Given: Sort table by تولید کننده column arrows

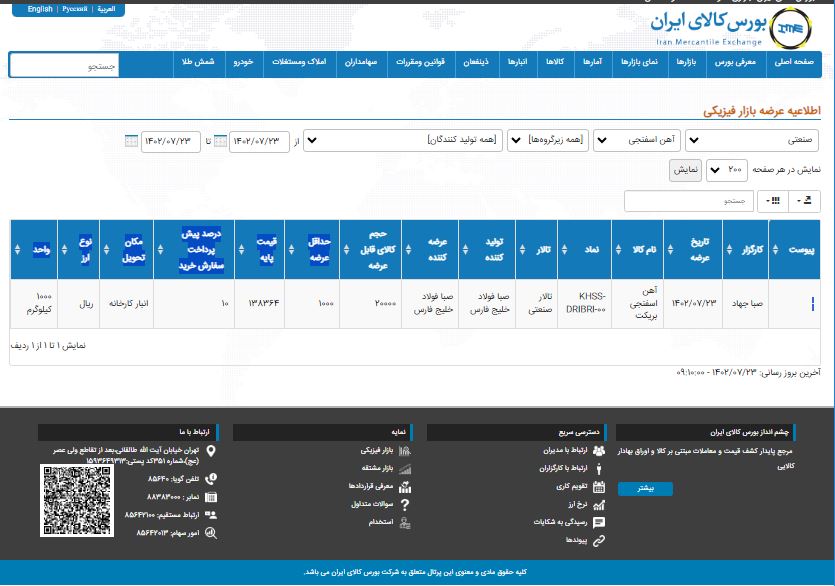Looking at the screenshot, I should coord(465,249).
